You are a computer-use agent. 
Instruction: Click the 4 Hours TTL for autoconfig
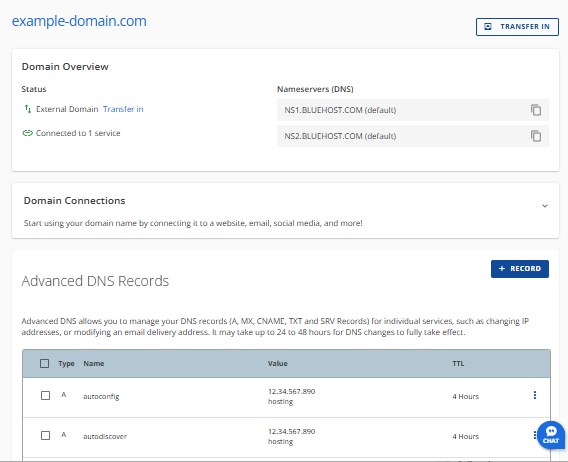(465, 396)
